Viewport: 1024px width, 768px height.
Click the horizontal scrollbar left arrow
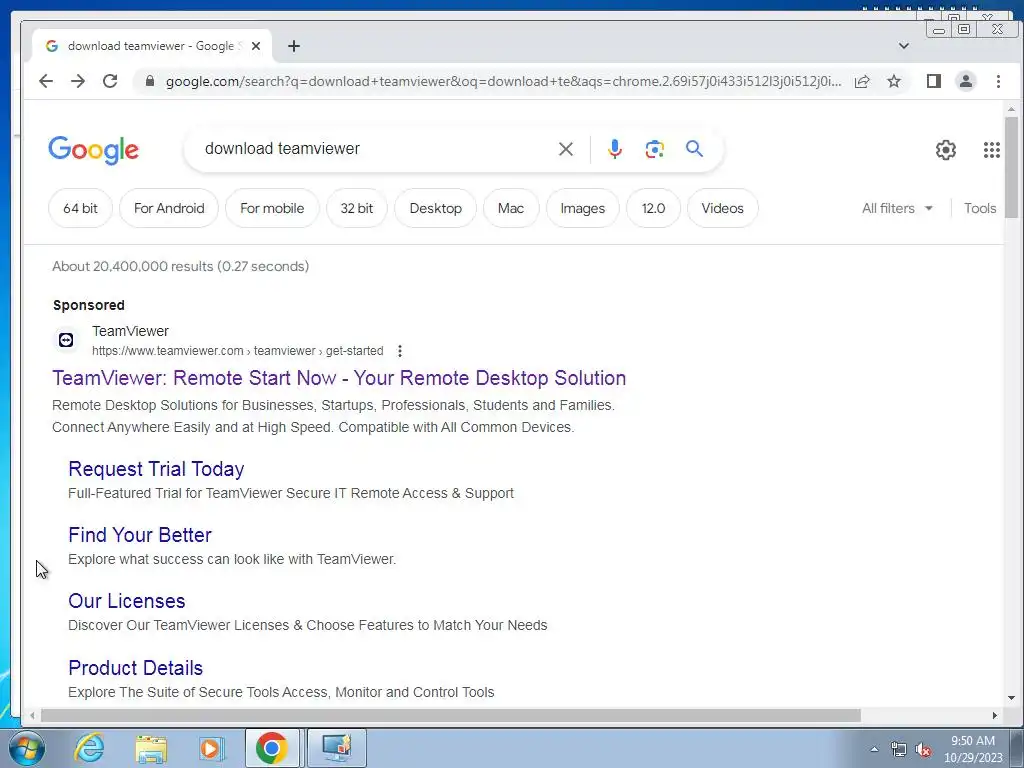coord(31,716)
